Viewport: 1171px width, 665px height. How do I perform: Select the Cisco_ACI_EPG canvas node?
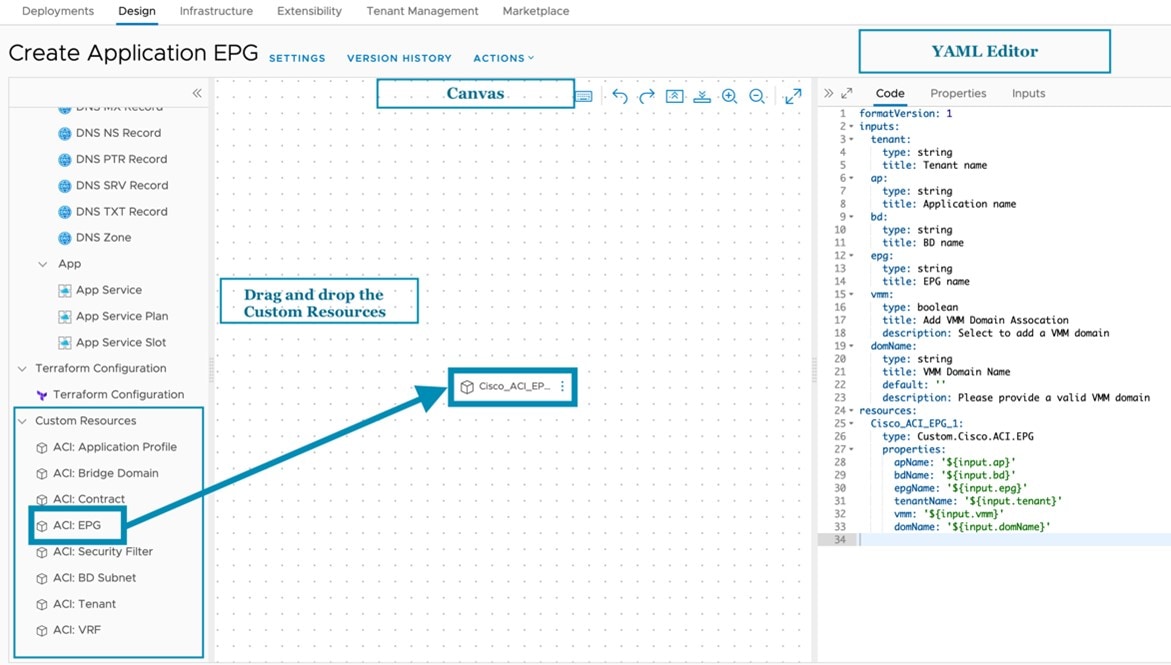(513, 386)
